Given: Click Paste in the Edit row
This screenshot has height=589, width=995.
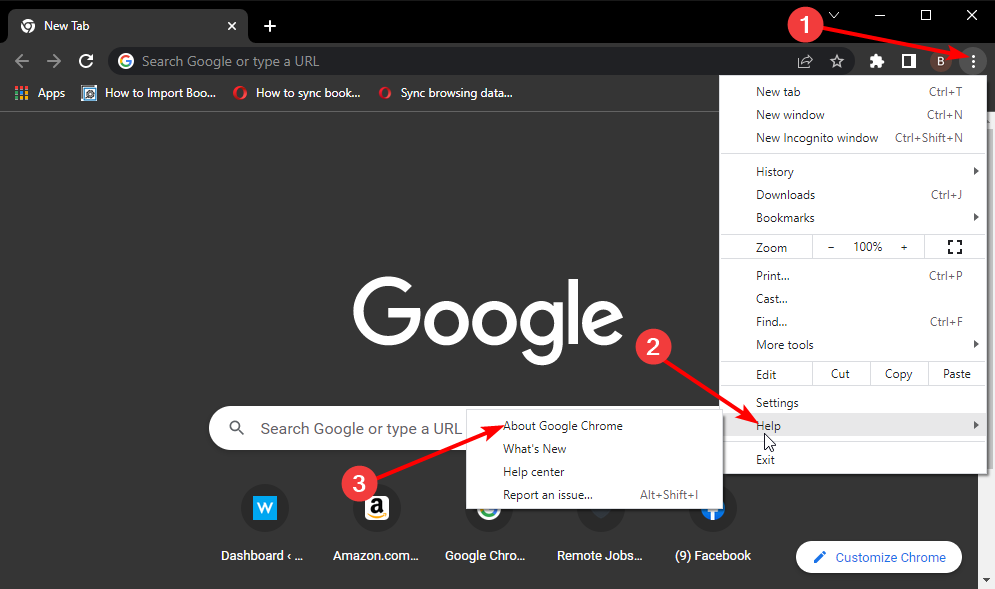Looking at the screenshot, I should point(956,374).
